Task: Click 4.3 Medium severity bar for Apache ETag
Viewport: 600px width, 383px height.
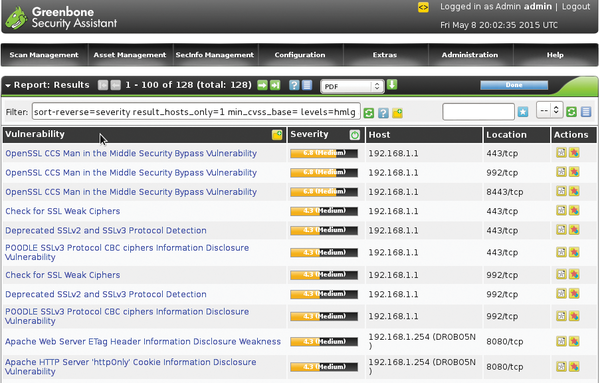Action: point(324,342)
